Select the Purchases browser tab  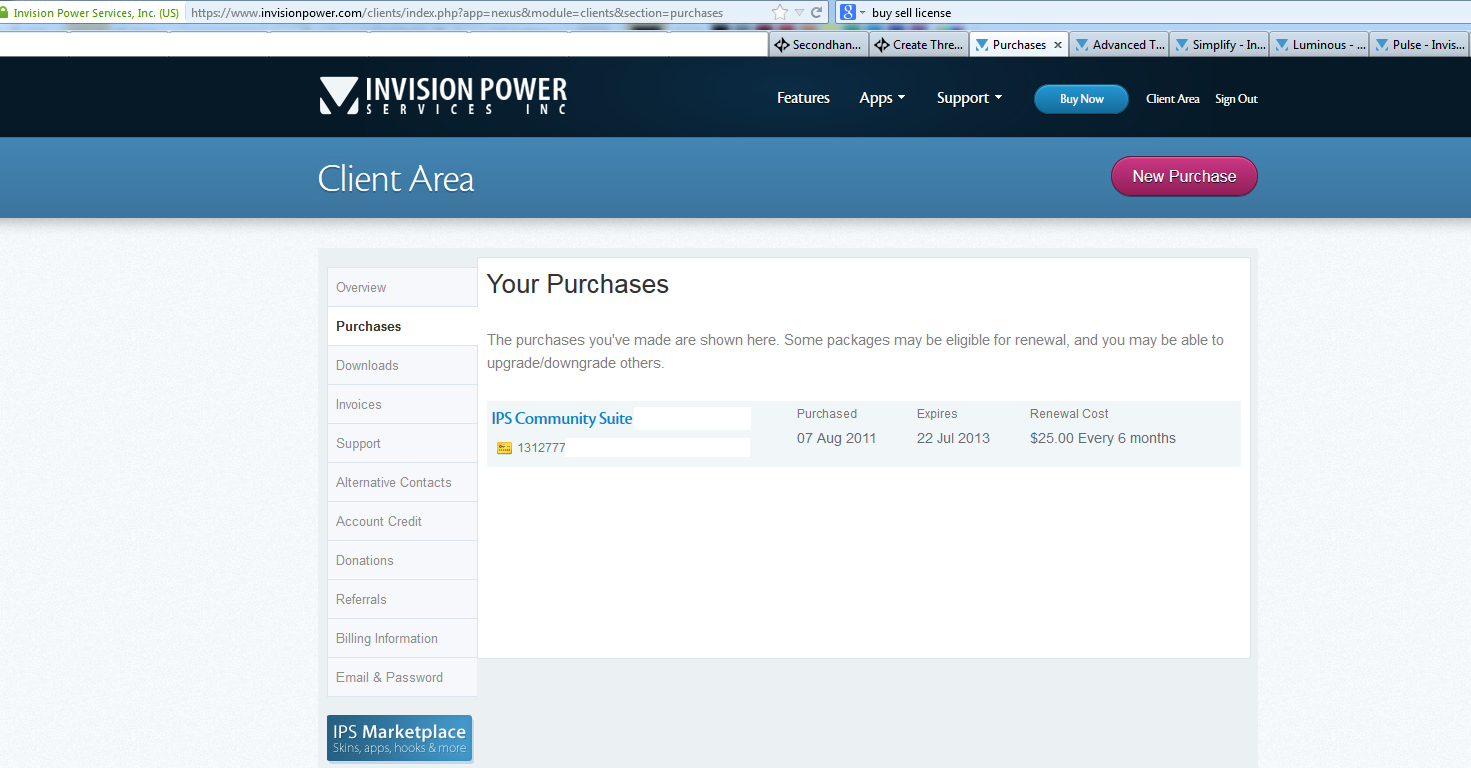pos(1019,45)
